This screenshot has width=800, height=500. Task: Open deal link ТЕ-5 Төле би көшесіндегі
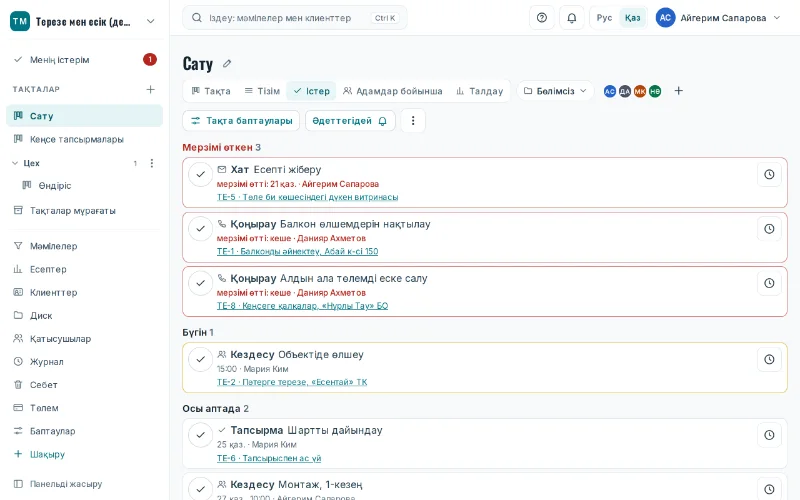point(307,197)
